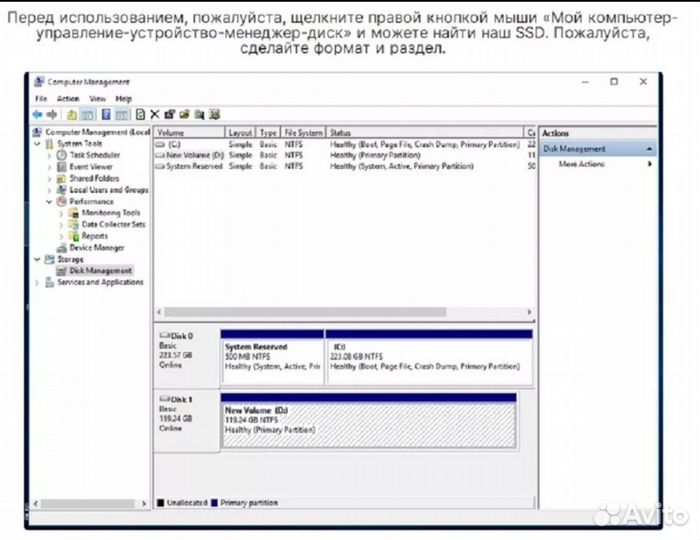Click the System Tools icon in the tree
This screenshot has height=540, width=700.
point(50,143)
